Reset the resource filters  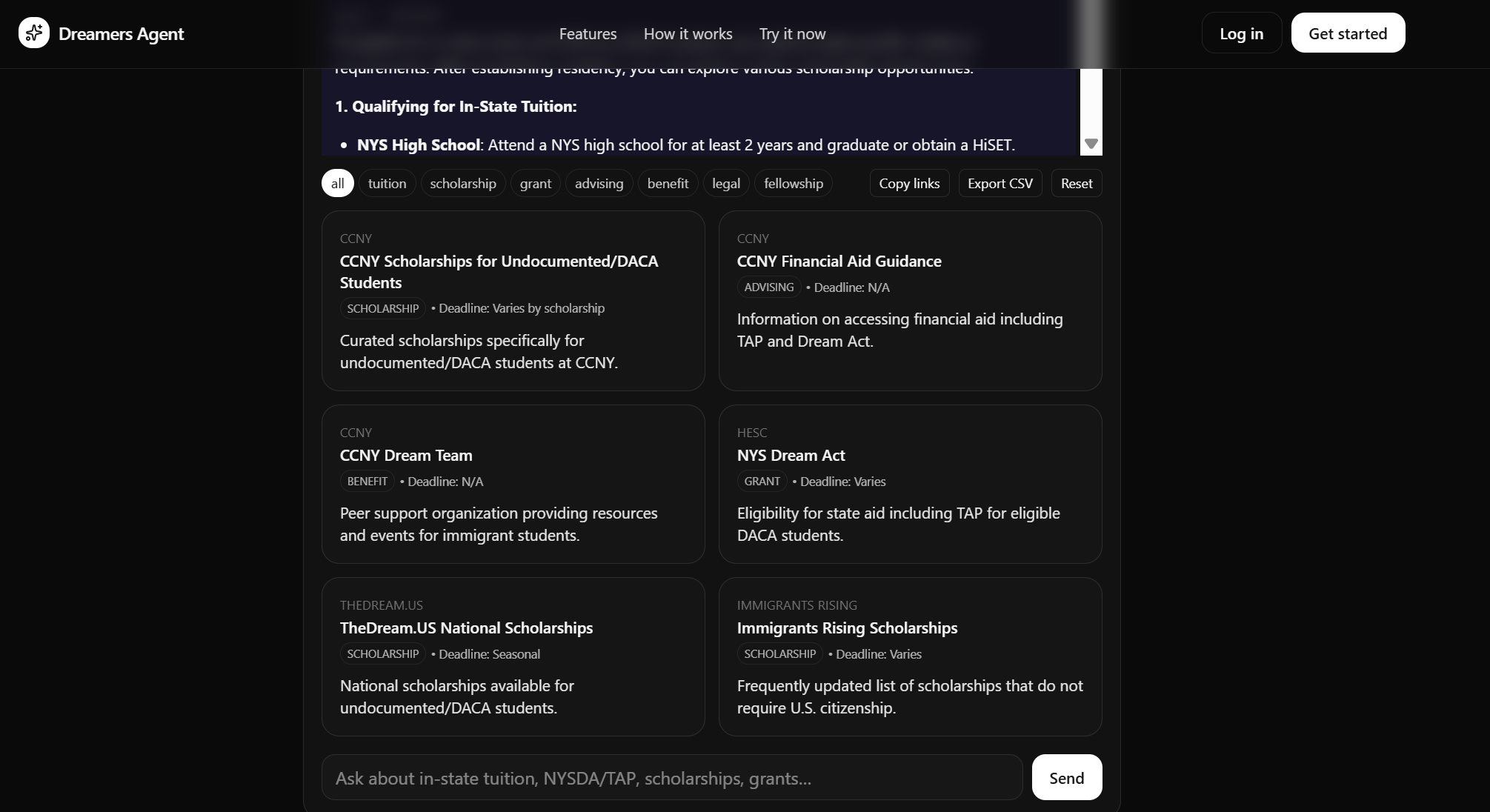click(1076, 184)
